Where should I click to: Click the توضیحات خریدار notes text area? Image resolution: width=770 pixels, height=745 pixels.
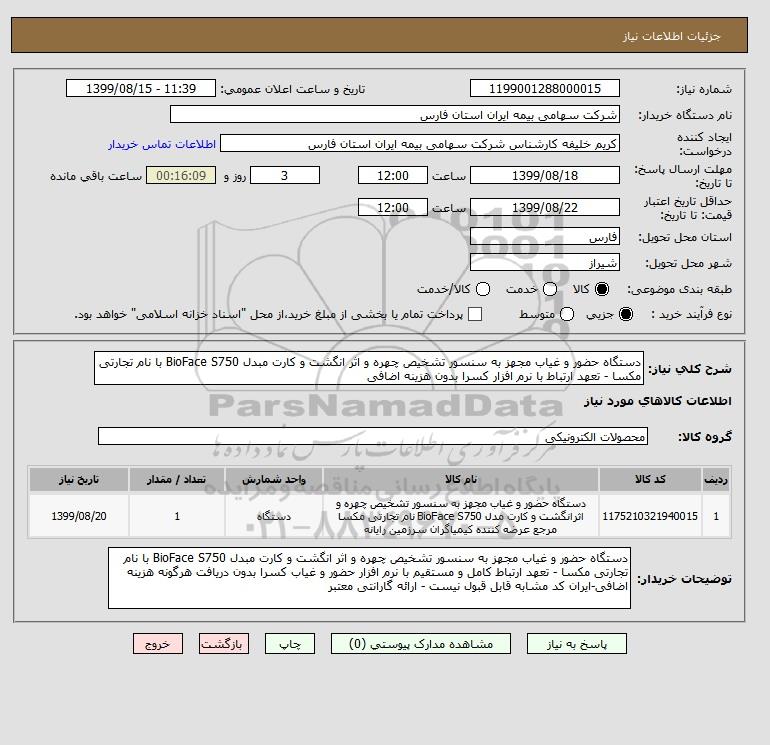click(369, 579)
